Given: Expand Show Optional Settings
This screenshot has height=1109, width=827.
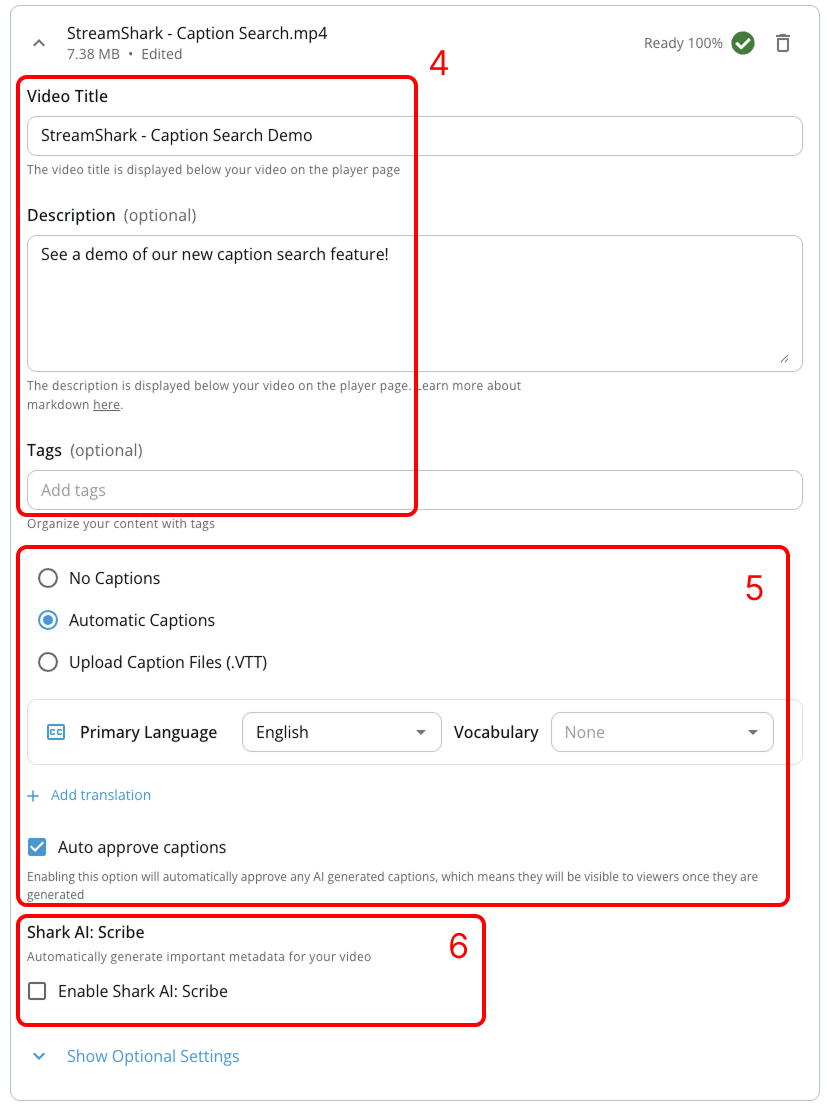Looking at the screenshot, I should point(153,1056).
